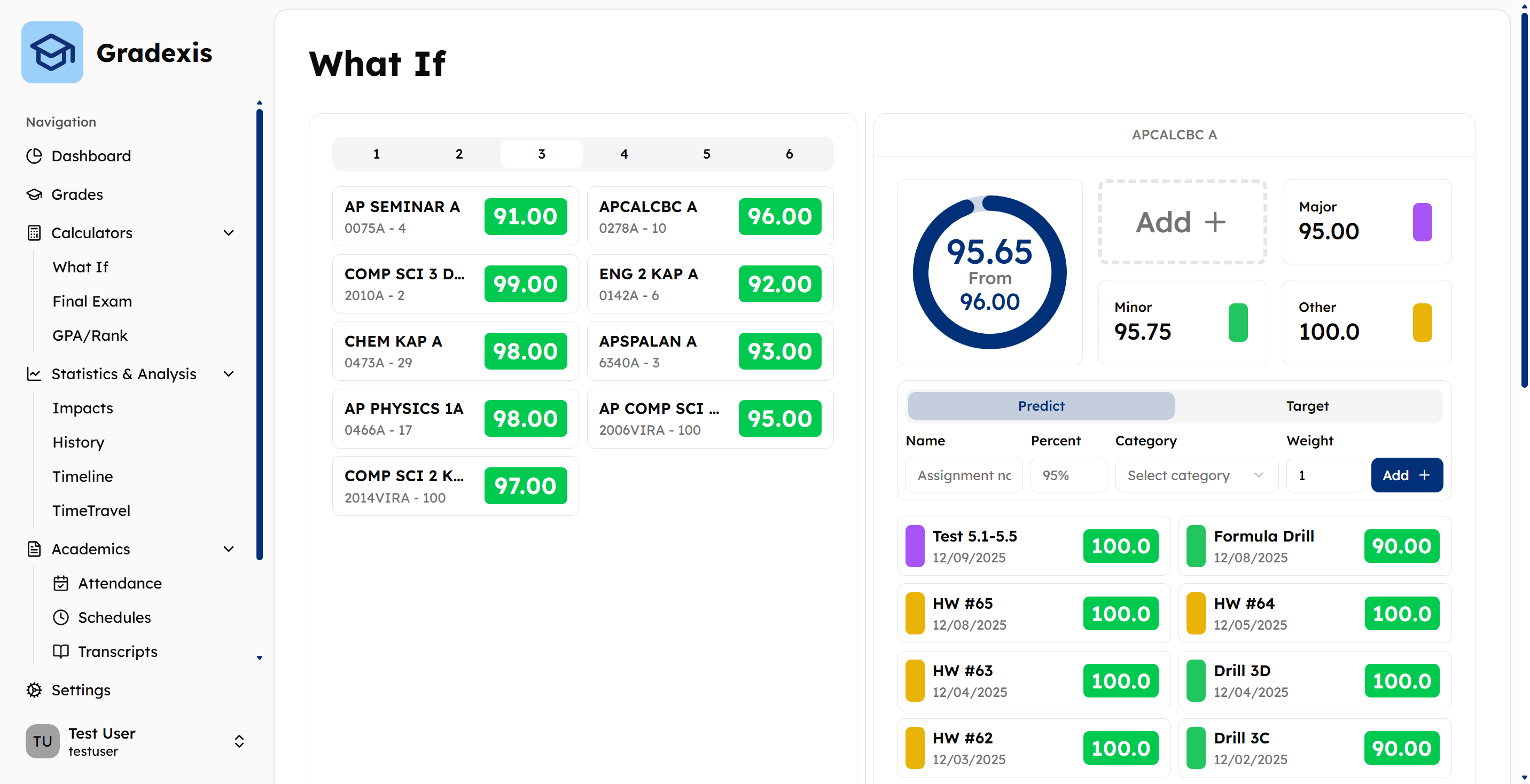Switch to Predict mode

[1041, 406]
